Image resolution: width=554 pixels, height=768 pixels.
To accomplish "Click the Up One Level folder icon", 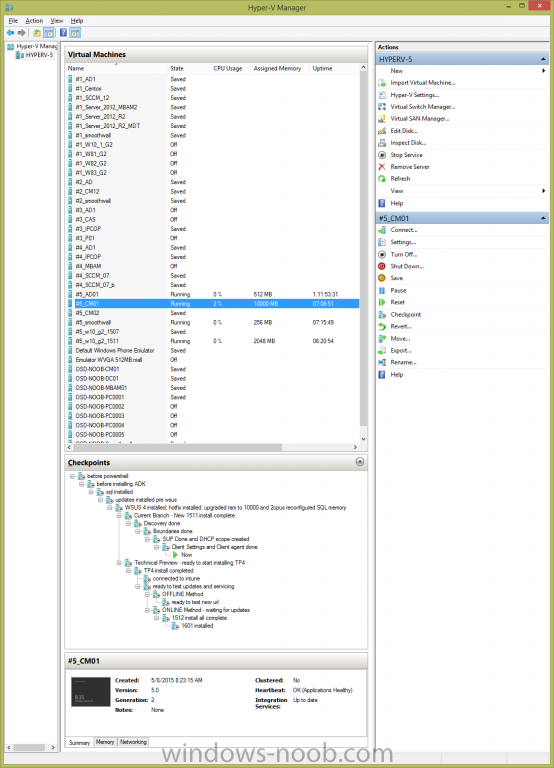I will (x=37, y=33).
